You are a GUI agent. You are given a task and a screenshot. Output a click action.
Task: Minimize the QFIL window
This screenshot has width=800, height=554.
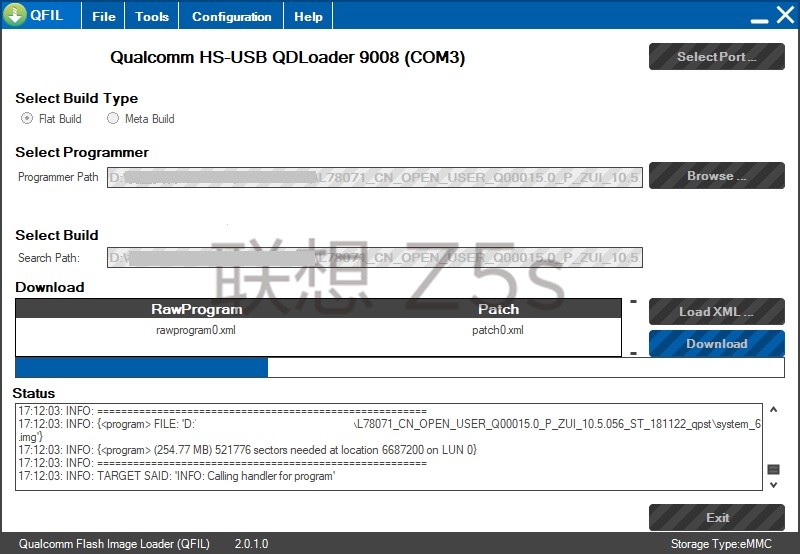pos(758,16)
